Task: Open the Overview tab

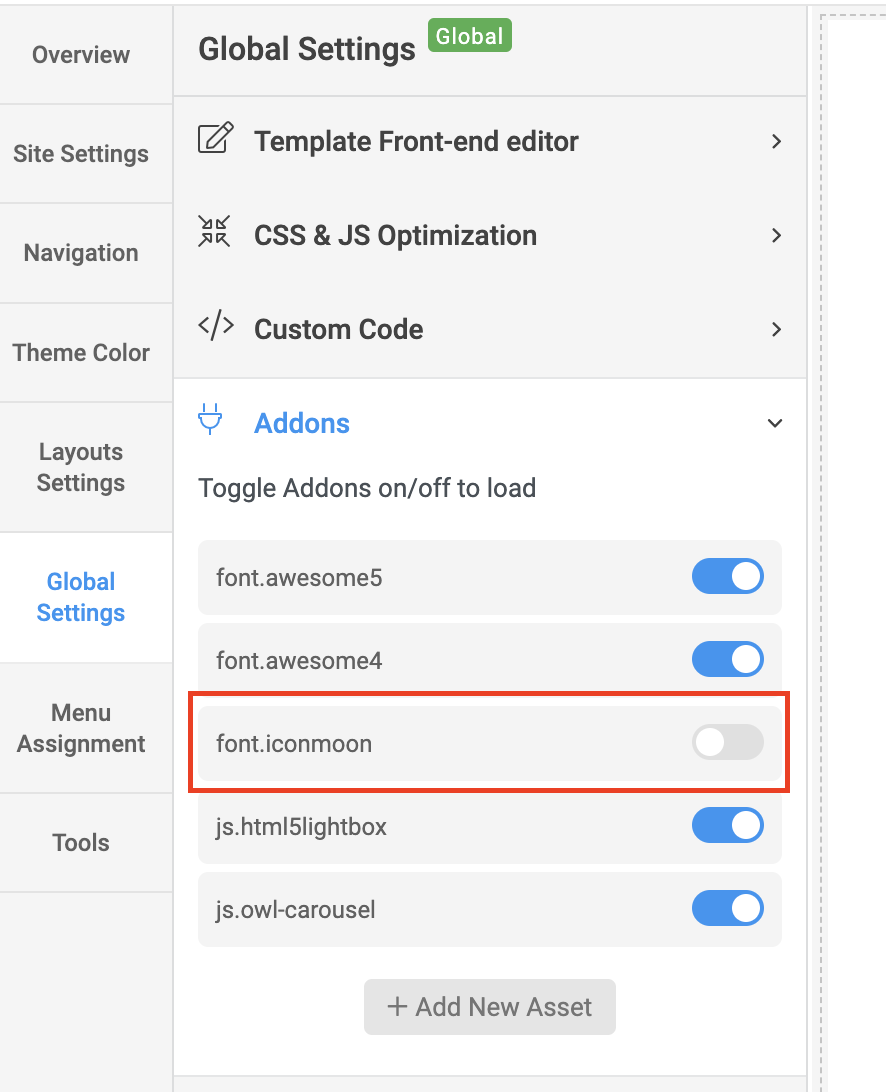Action: coord(81,55)
